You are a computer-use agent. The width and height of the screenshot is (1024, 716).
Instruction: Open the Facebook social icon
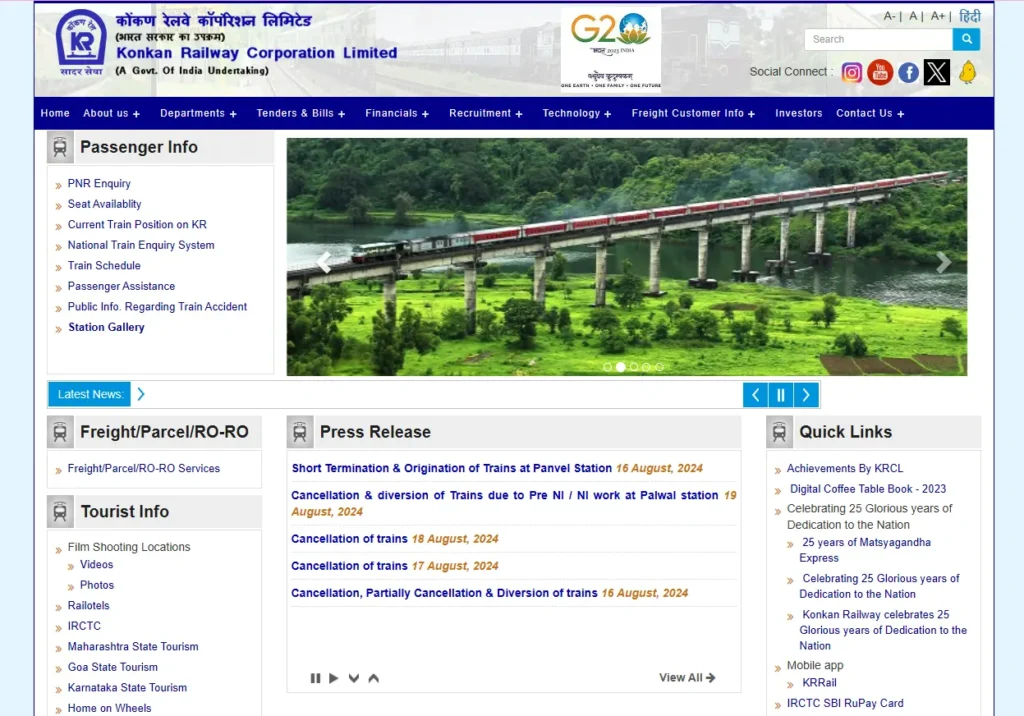908,72
